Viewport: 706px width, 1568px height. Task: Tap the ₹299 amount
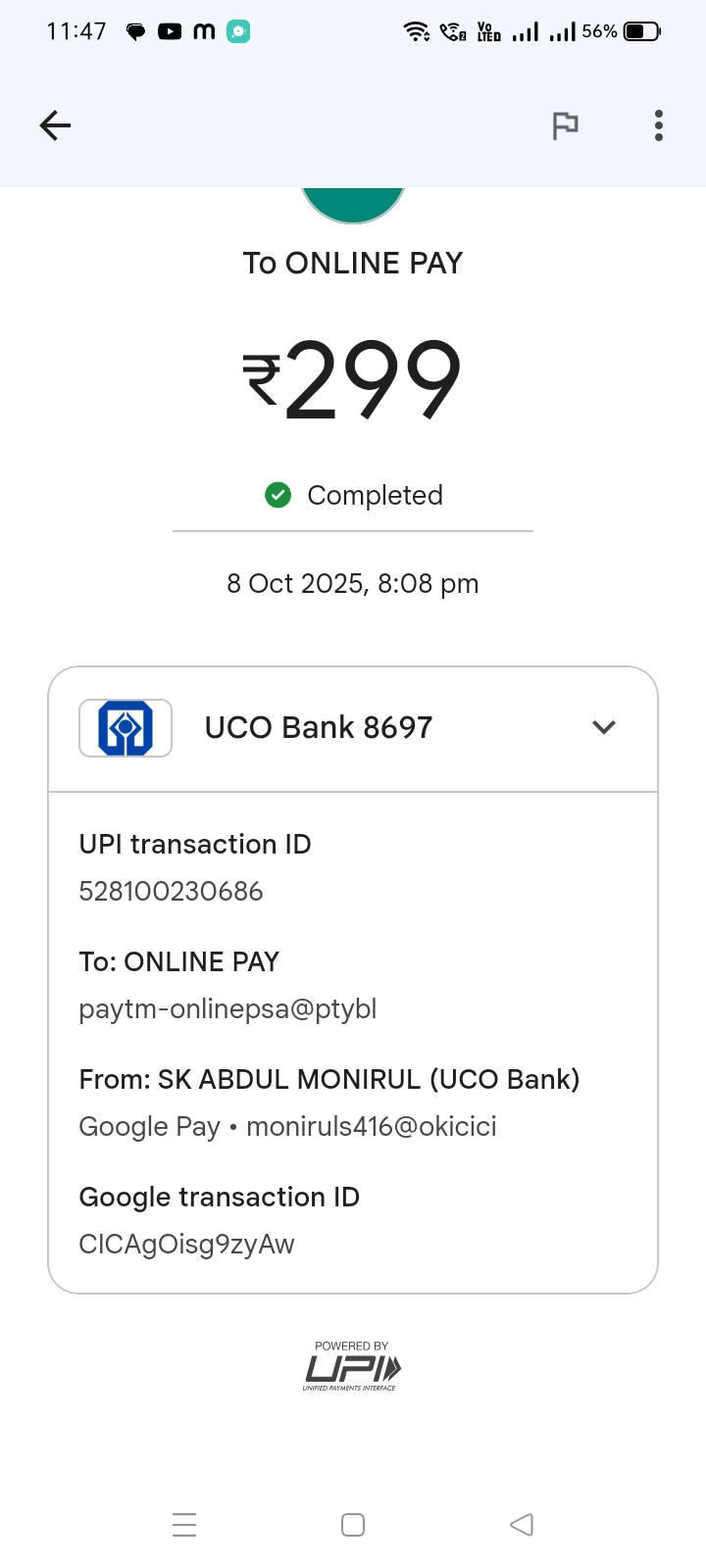tap(353, 380)
